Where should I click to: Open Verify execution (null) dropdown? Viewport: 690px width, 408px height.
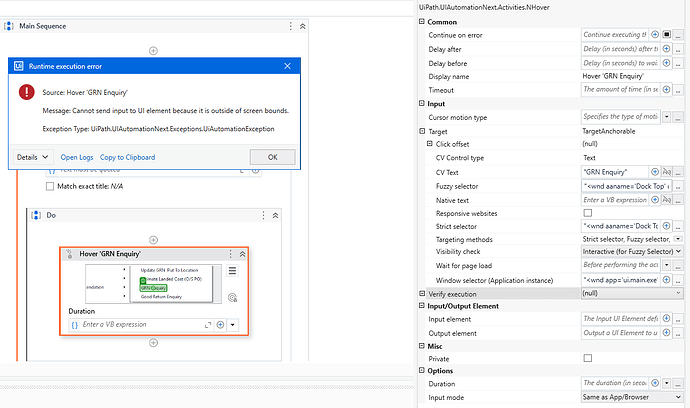[x=632, y=293]
